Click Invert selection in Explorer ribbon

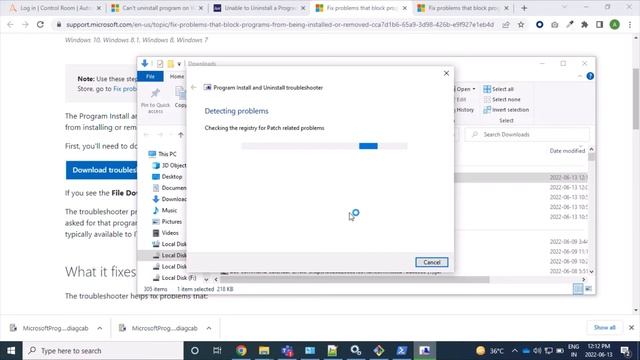pos(506,109)
